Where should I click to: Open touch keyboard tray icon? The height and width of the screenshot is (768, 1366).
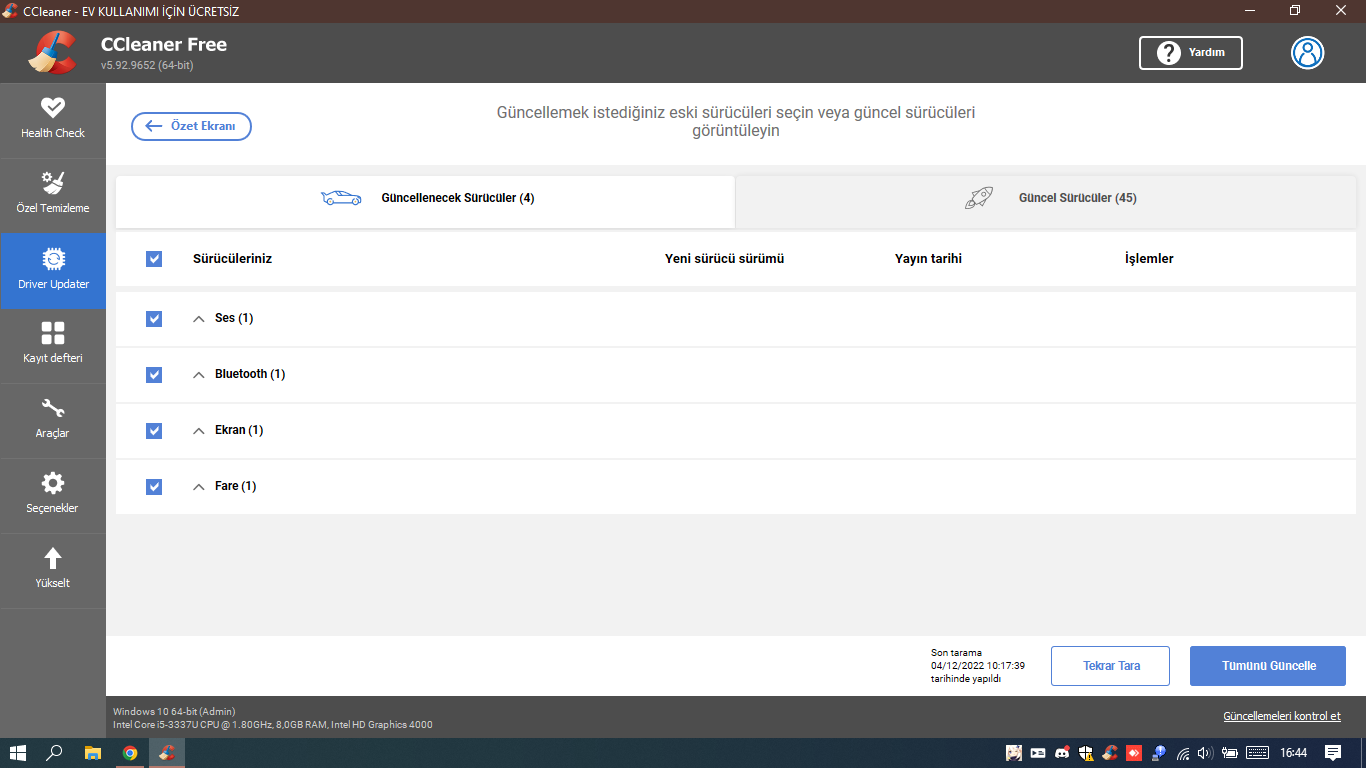[1258, 753]
